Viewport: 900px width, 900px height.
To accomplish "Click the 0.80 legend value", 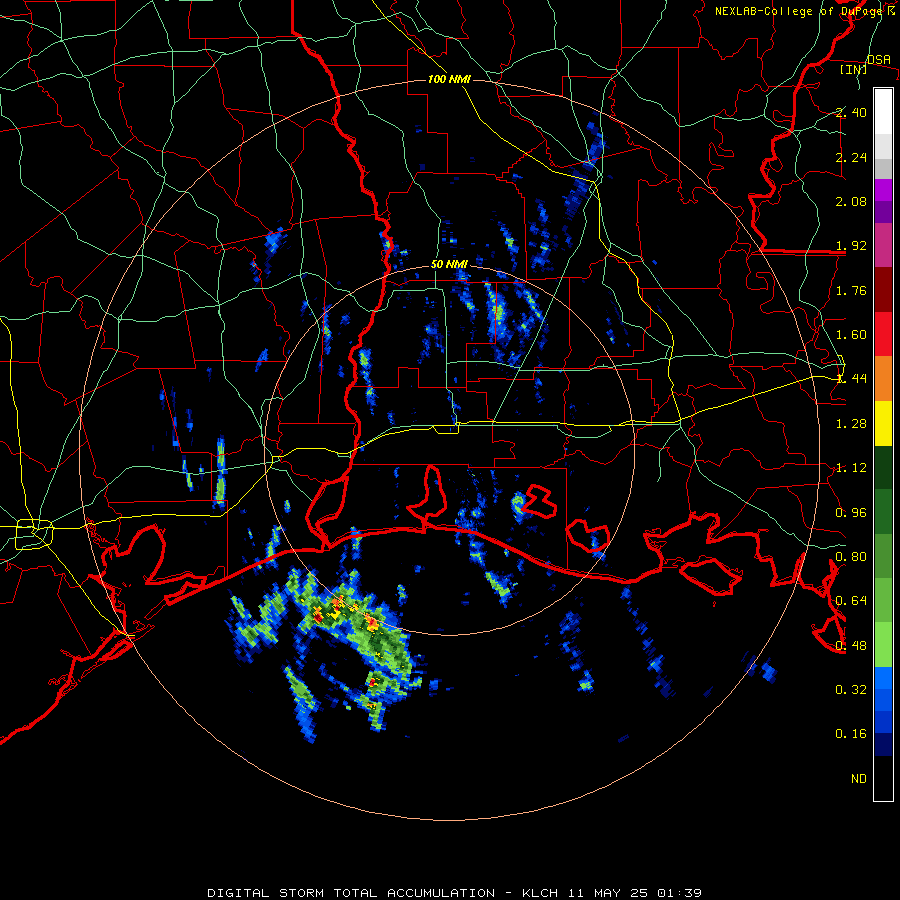I will coord(851,557).
